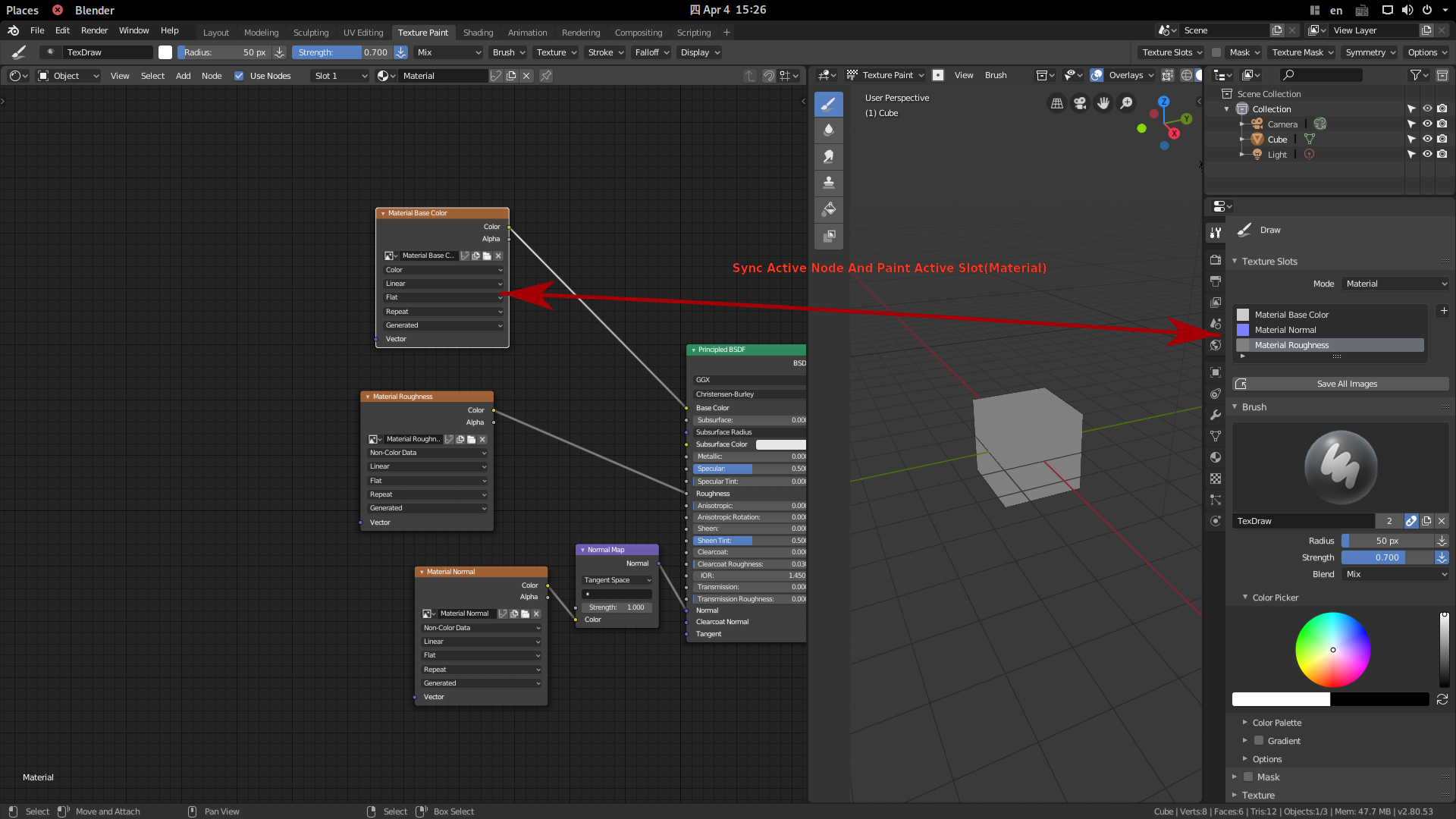Select the Soften tool in toolbar
This screenshot has height=819, width=1456.
click(828, 130)
